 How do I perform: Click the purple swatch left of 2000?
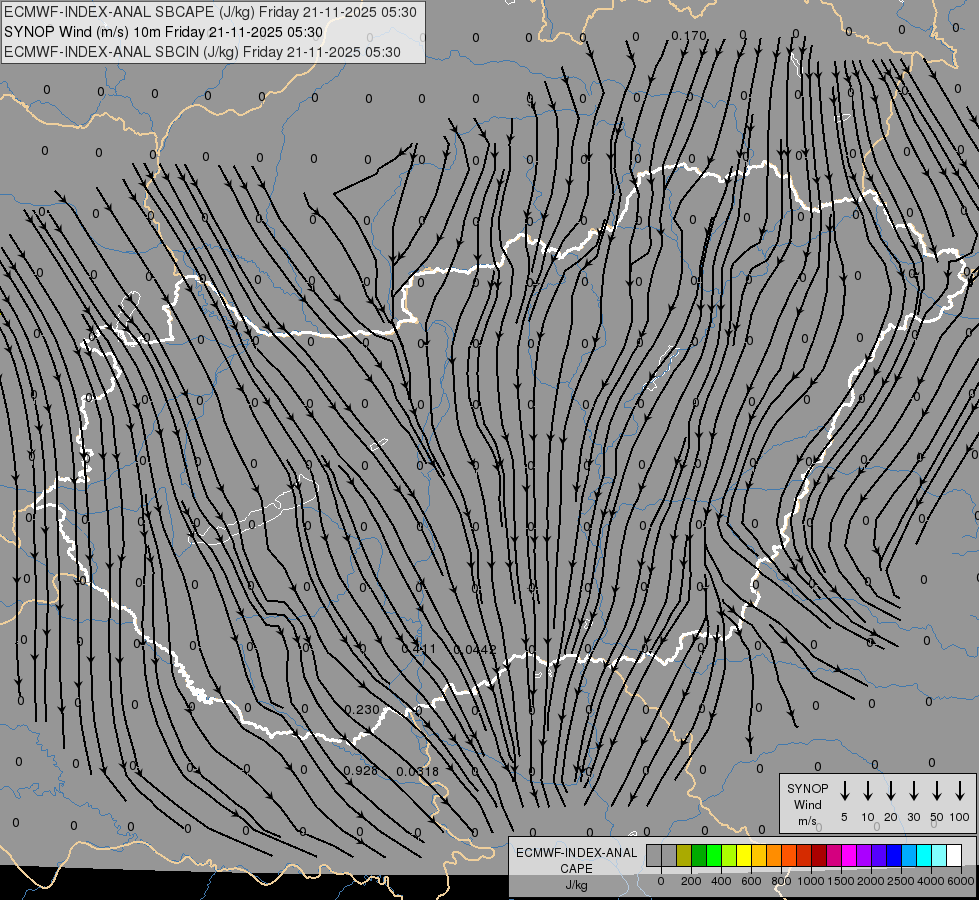(x=865, y=855)
